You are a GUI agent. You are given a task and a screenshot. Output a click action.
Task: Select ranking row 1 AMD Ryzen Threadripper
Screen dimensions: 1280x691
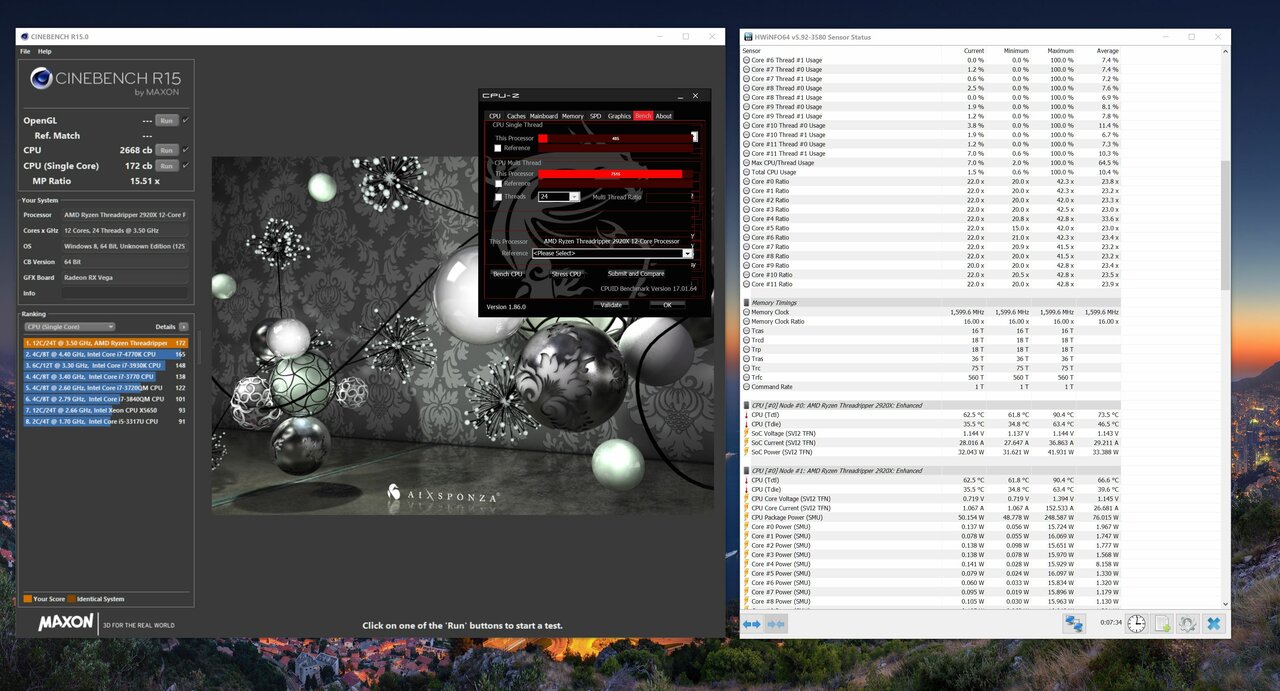[105, 343]
